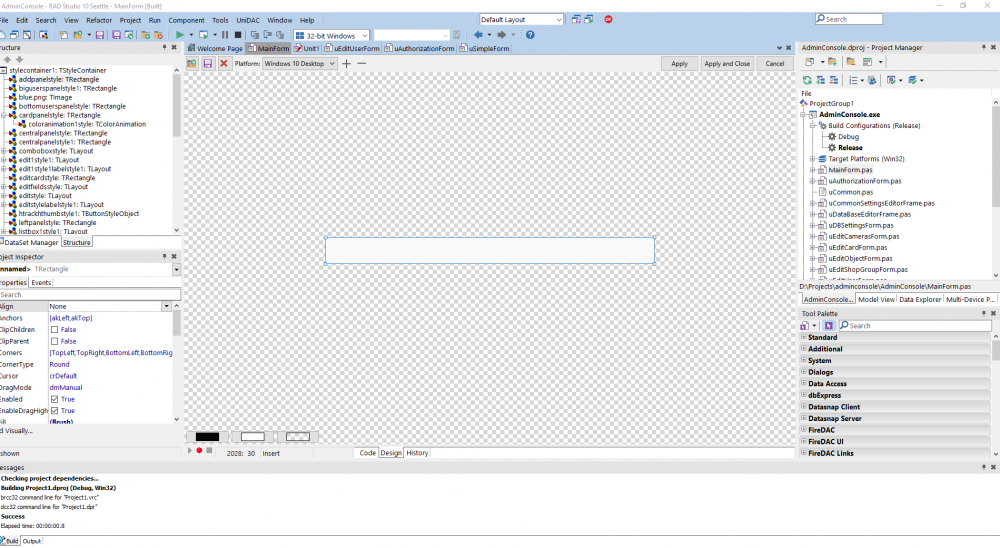Image resolution: width=1000 pixels, height=548 pixels.
Task: Click the style designer save icon
Action: [x=207, y=64]
